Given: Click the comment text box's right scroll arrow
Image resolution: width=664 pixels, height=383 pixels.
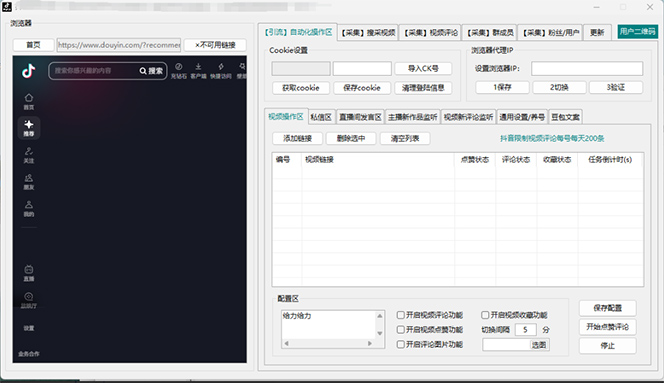Looking at the screenshot, I should 370,344.
